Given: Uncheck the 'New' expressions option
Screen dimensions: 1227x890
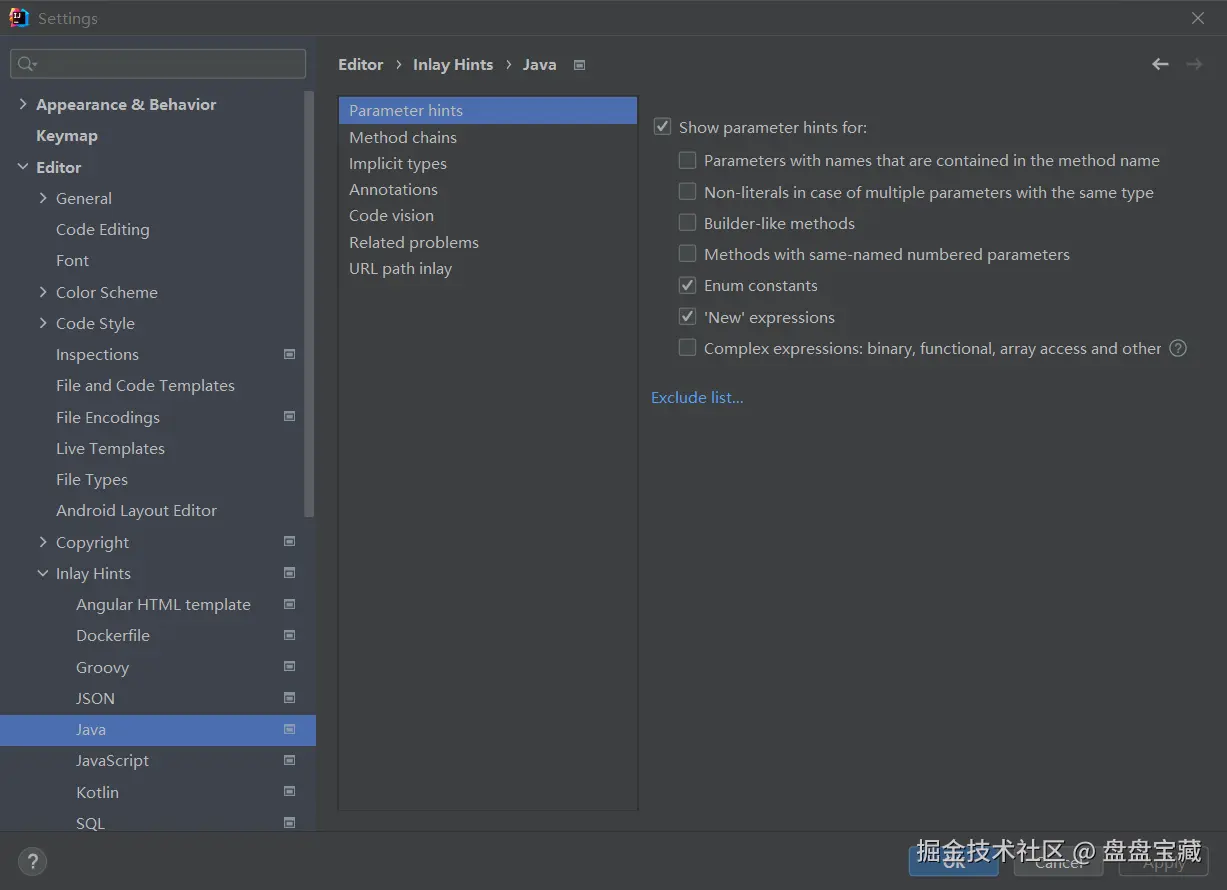Looking at the screenshot, I should pyautogui.click(x=687, y=317).
